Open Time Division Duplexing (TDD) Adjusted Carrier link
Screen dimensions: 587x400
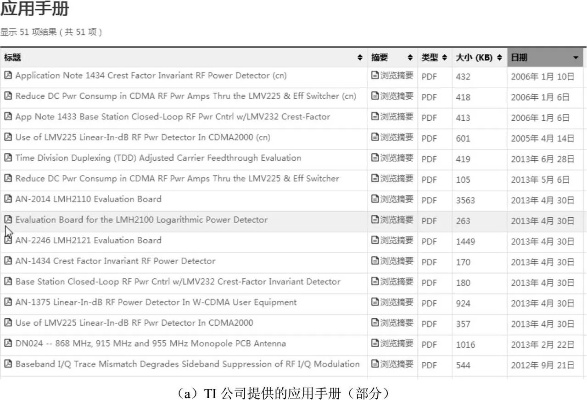coord(158,158)
